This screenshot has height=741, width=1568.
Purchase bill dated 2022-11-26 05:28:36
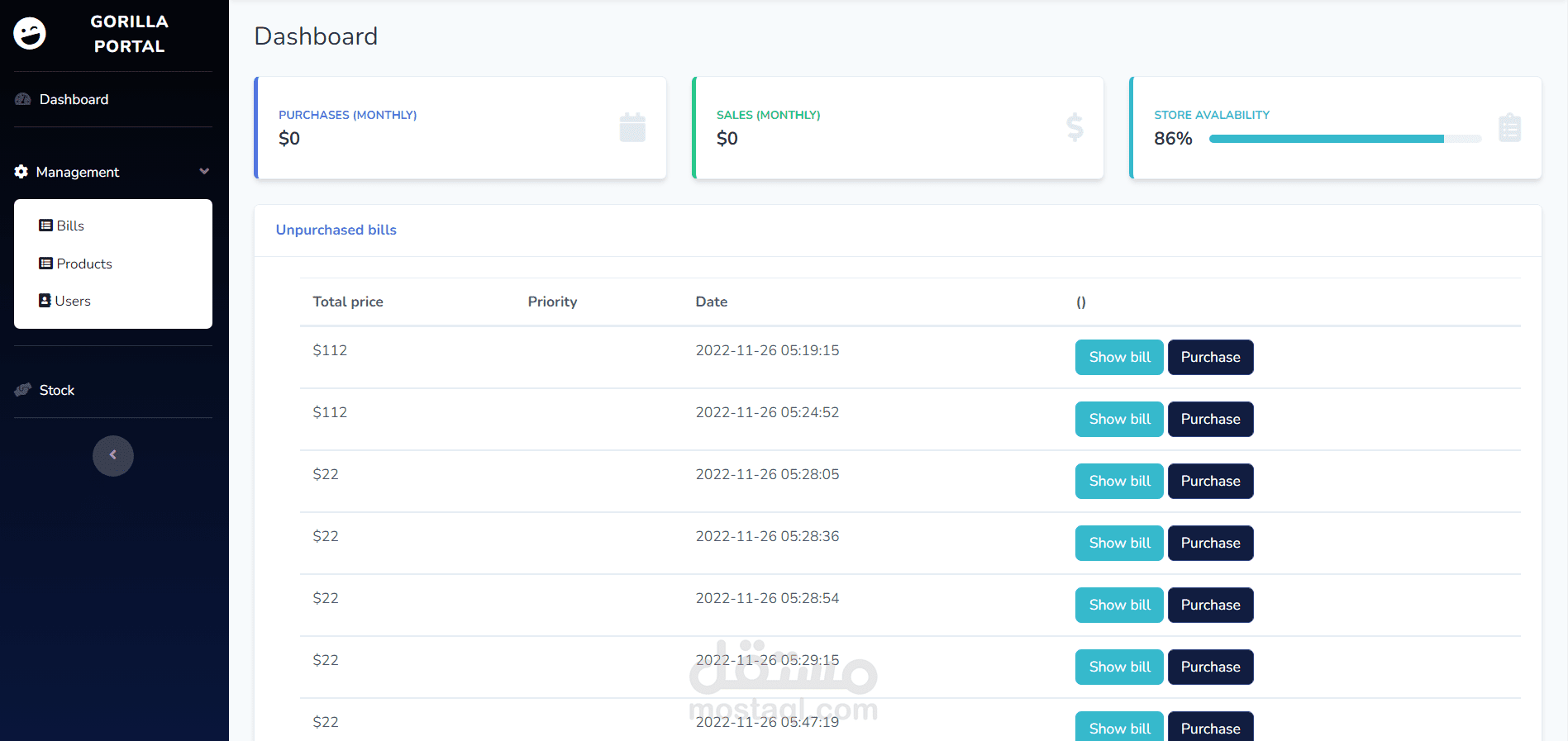click(1210, 543)
